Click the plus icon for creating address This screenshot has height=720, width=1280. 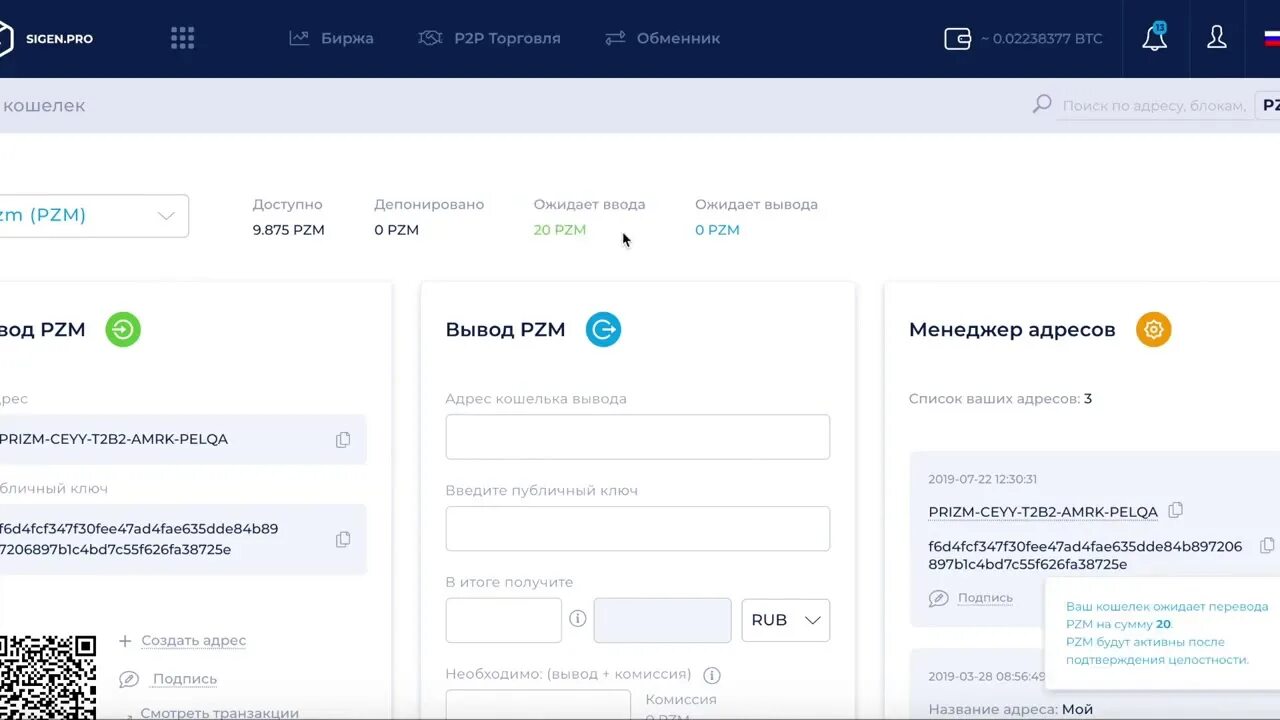pos(125,640)
